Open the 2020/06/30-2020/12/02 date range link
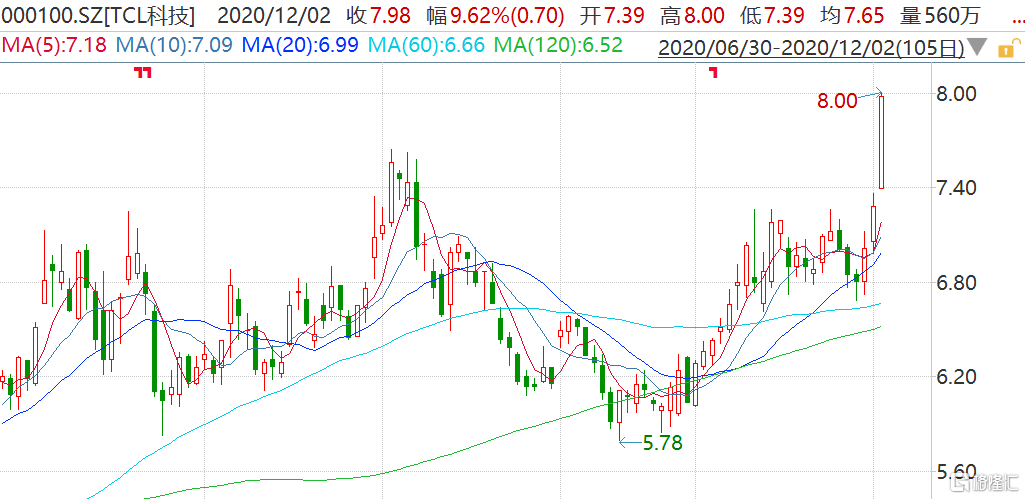1025x499 pixels. (x=811, y=47)
